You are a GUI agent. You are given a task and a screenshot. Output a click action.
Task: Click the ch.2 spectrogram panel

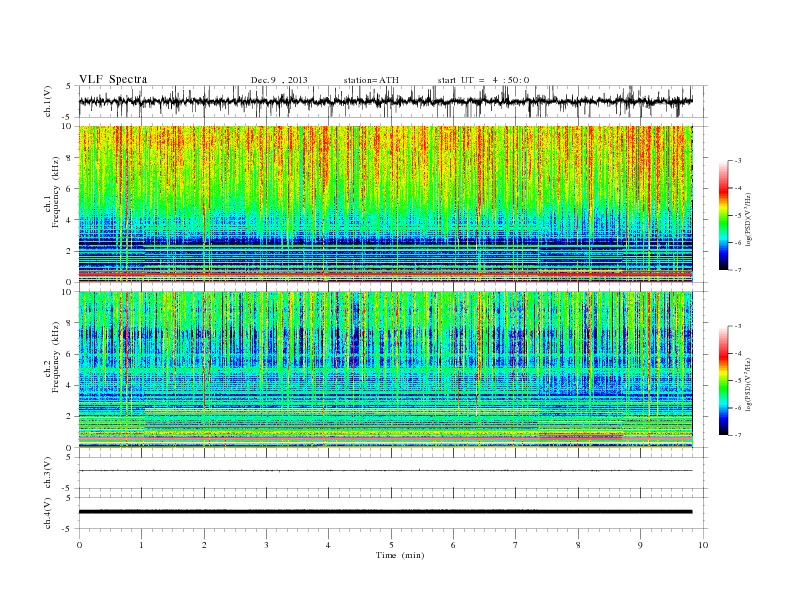[x=385, y=370]
